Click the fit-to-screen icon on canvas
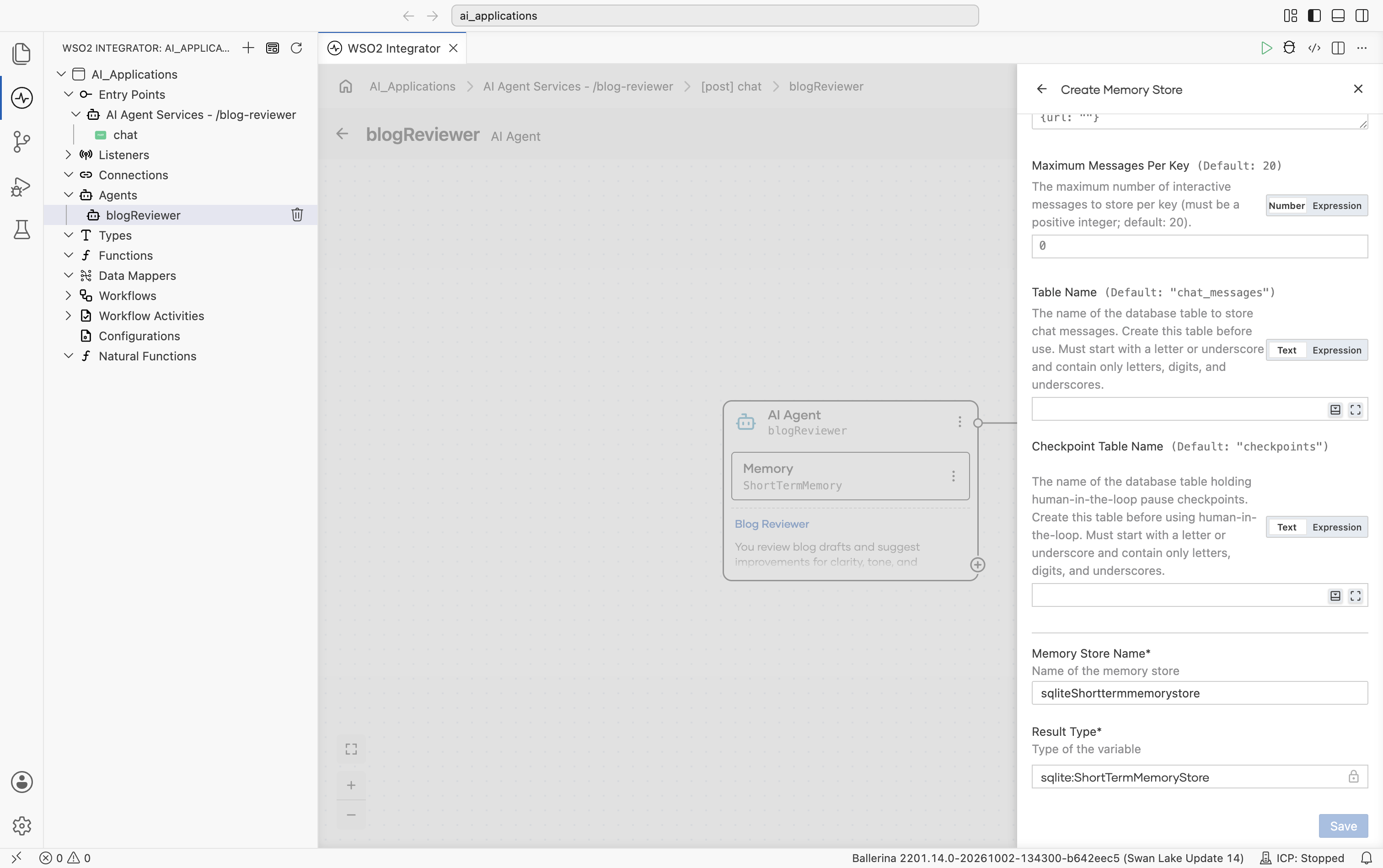Screen dimensions: 1383x868 coord(351,749)
